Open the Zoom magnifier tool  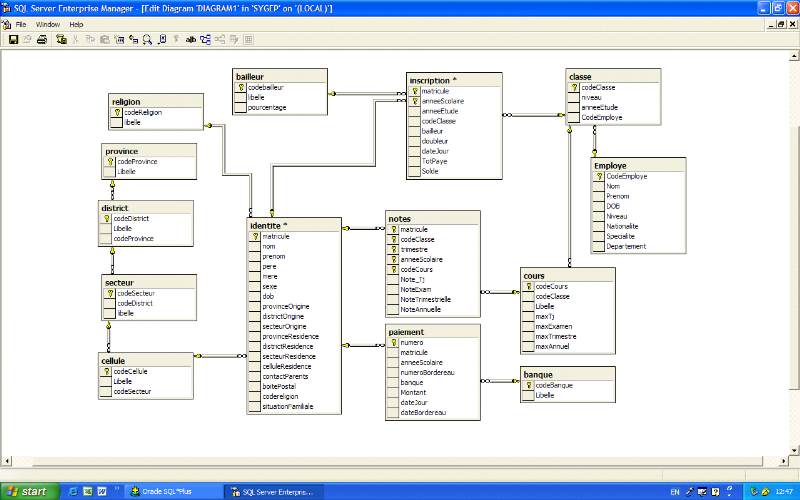[148, 40]
